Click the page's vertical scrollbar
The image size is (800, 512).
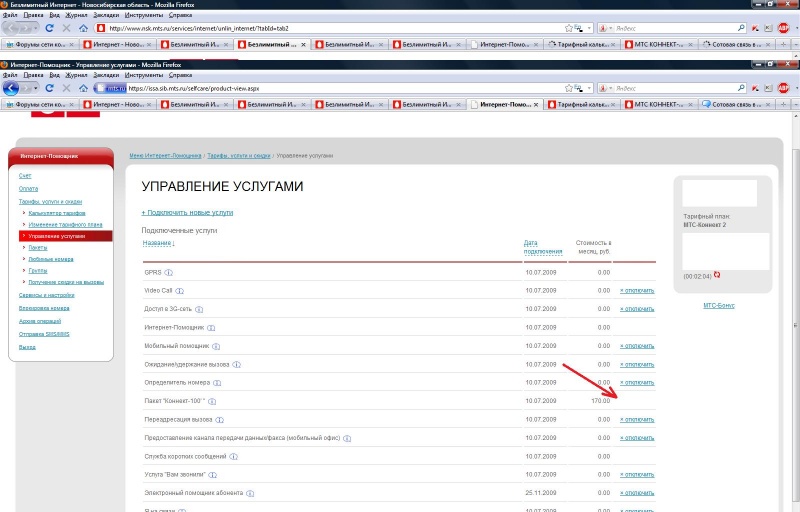pos(793,300)
